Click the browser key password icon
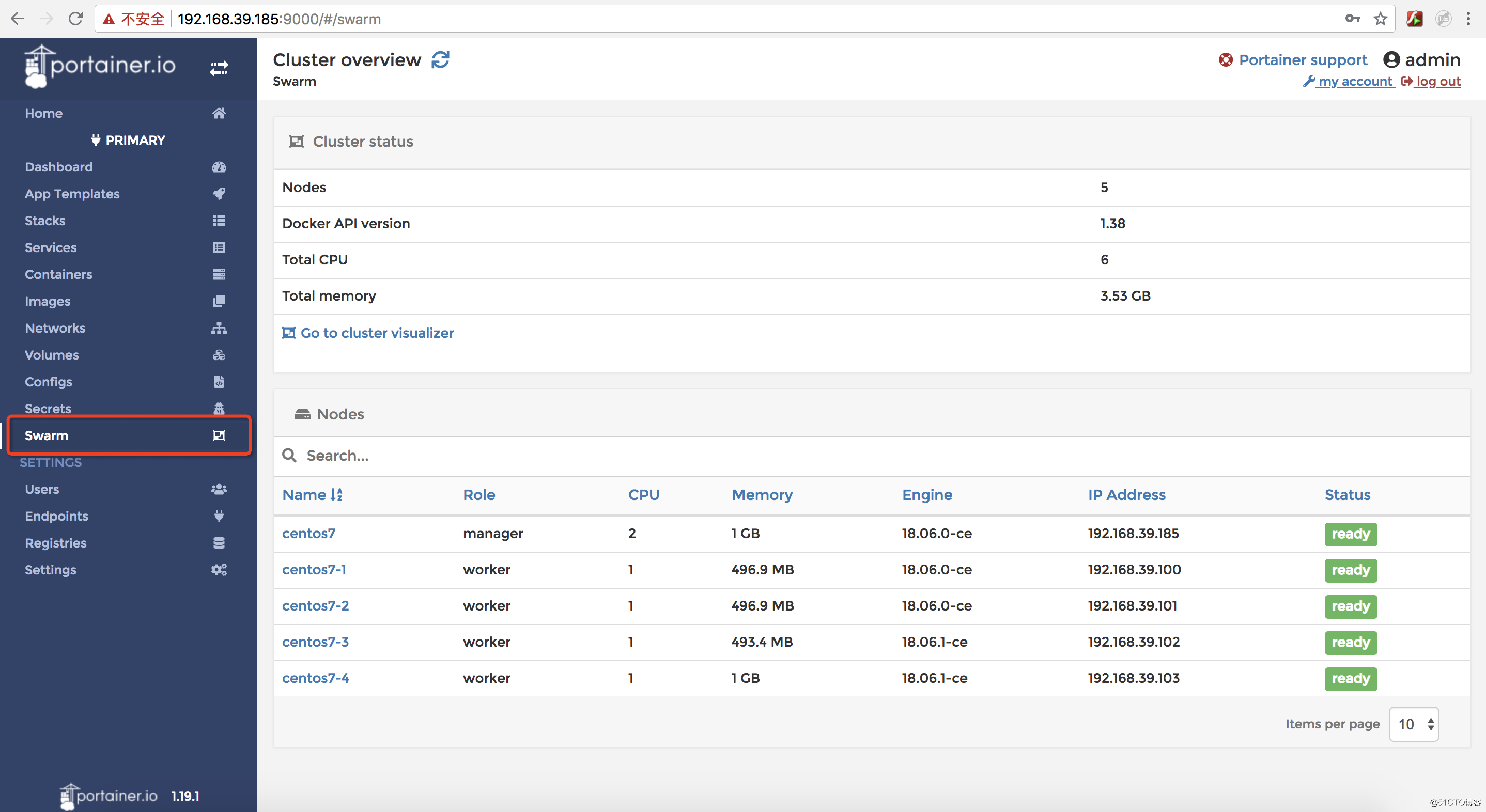 click(1352, 19)
